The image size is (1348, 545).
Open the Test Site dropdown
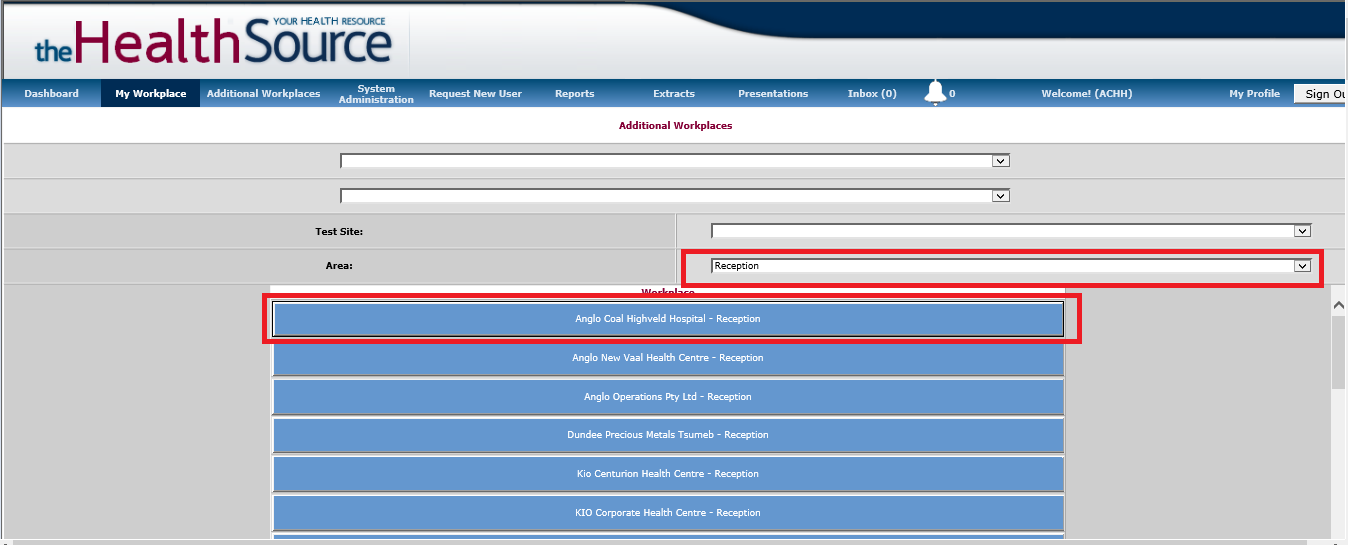pyautogui.click(x=1011, y=231)
